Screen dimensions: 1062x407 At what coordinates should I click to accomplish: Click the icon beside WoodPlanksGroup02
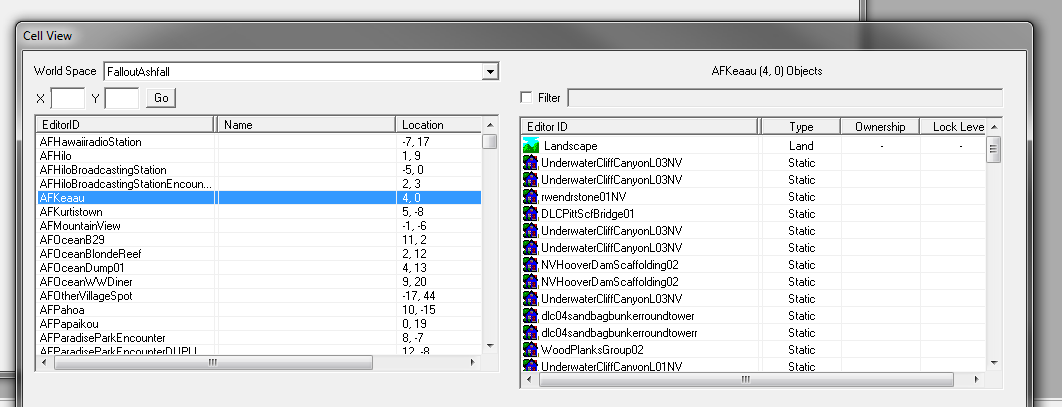tap(531, 349)
